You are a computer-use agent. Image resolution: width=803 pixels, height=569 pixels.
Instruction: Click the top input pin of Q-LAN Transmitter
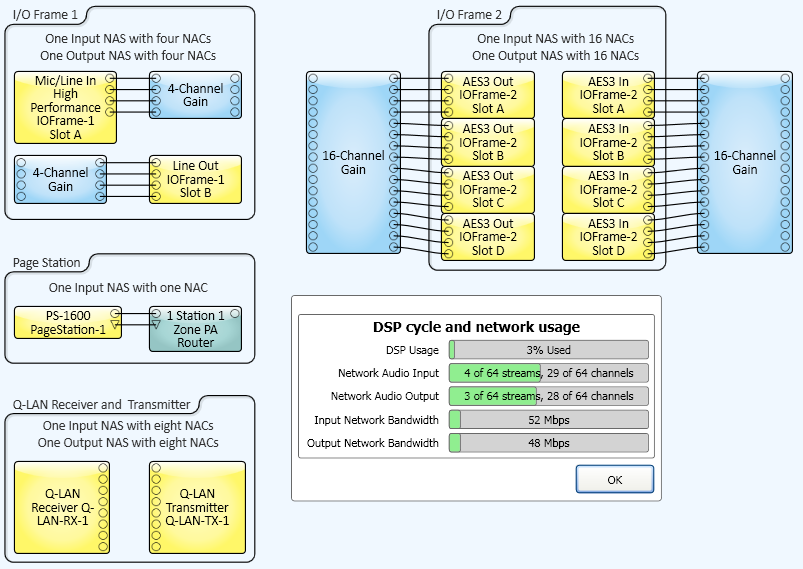click(x=156, y=468)
